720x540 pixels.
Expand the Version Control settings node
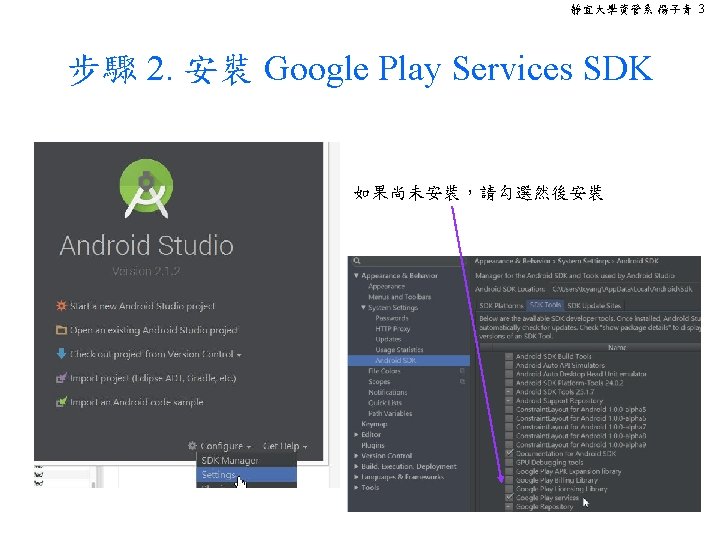point(356,456)
